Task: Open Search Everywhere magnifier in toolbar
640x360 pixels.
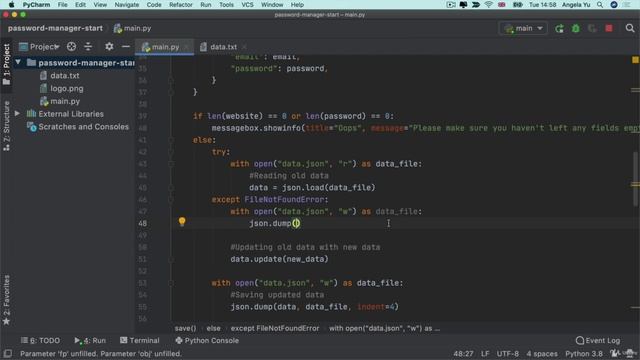Action: tap(630, 29)
